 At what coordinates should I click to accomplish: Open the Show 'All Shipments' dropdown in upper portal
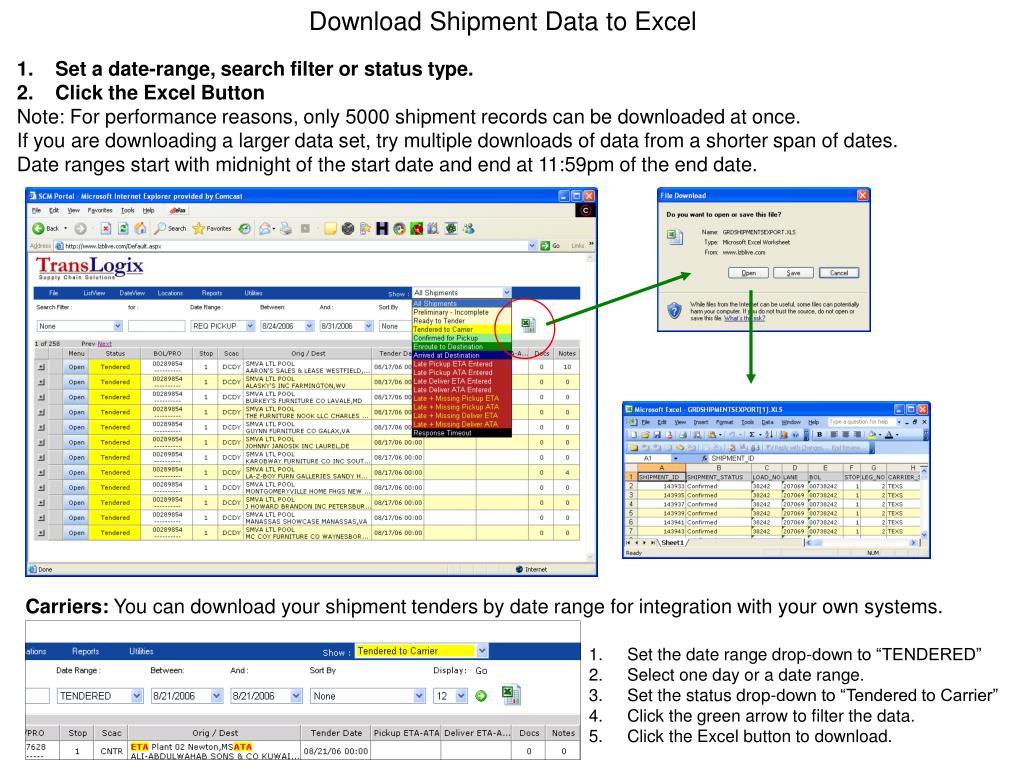507,293
